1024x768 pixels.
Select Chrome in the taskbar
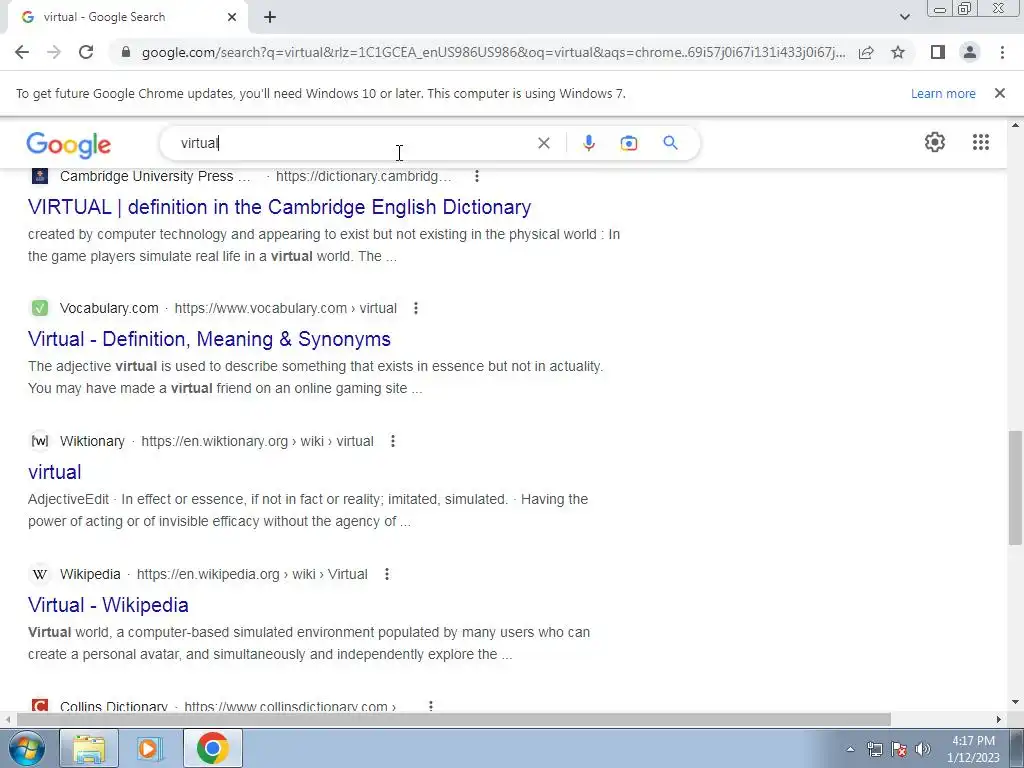[x=212, y=748]
